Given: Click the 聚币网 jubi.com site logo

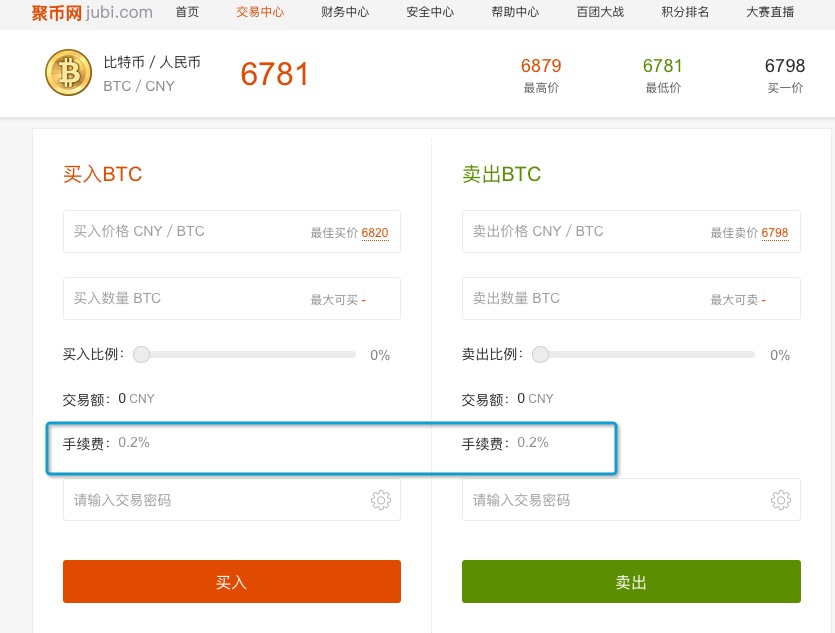Looking at the screenshot, I should click(92, 12).
